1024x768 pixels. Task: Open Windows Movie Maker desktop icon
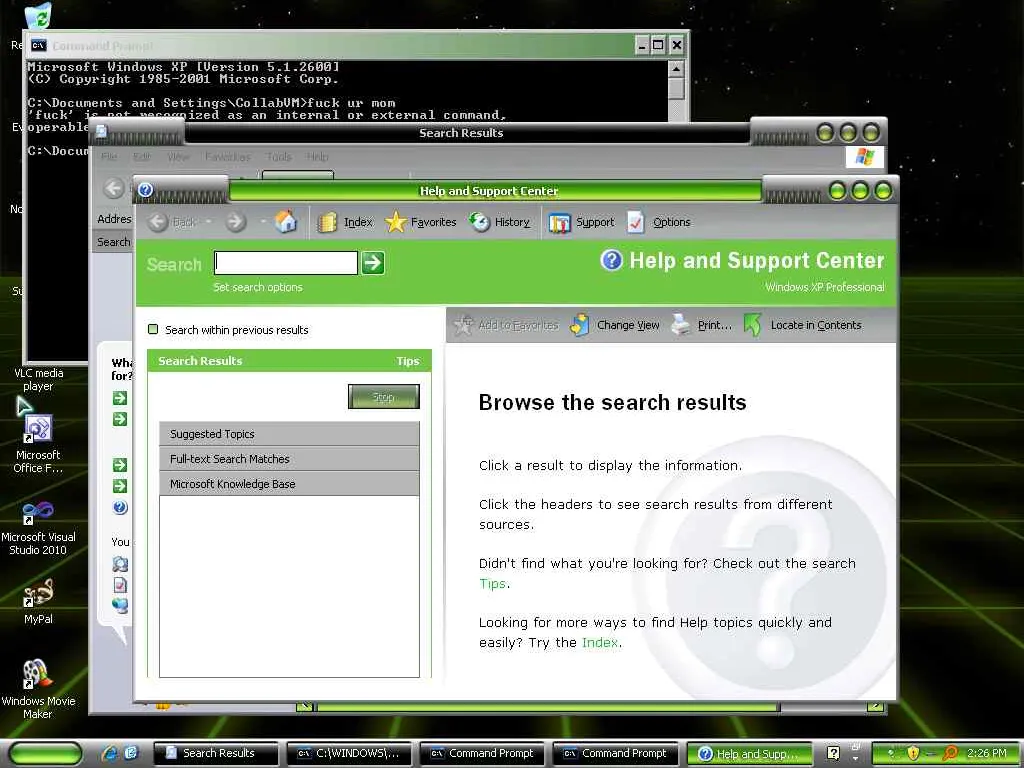(x=38, y=675)
